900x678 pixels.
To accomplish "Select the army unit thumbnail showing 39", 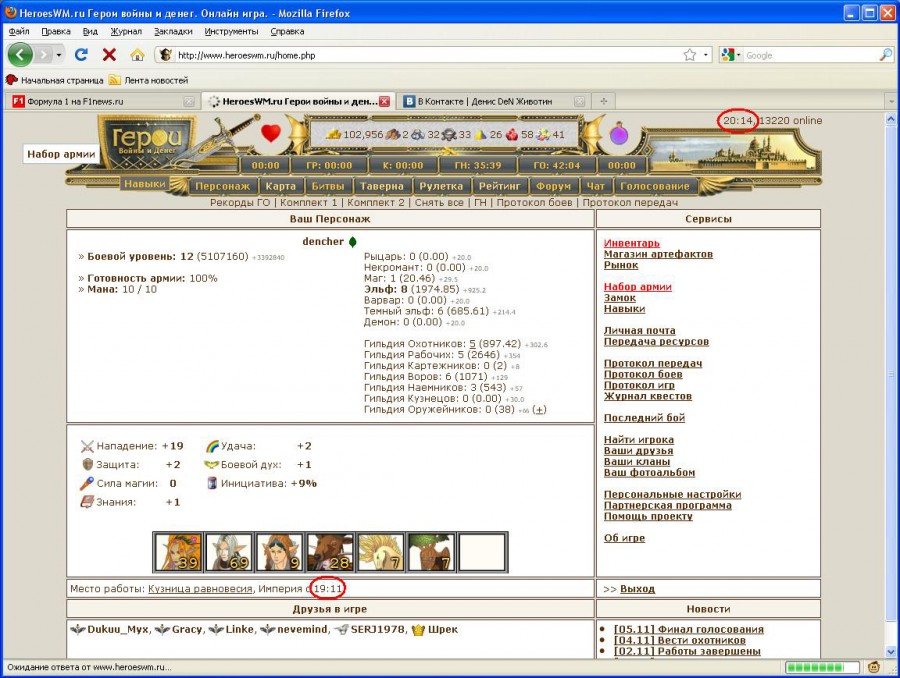I will [x=179, y=552].
